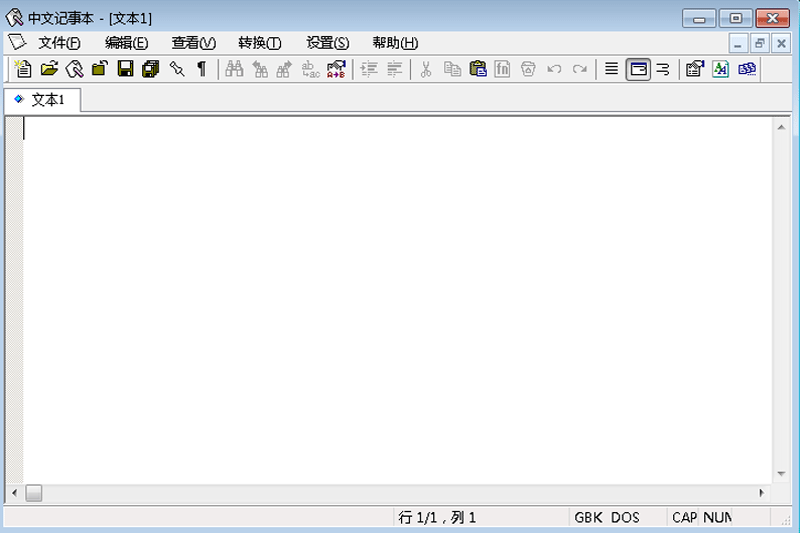Click the scissors cut icon
The image size is (800, 533).
click(x=426, y=69)
